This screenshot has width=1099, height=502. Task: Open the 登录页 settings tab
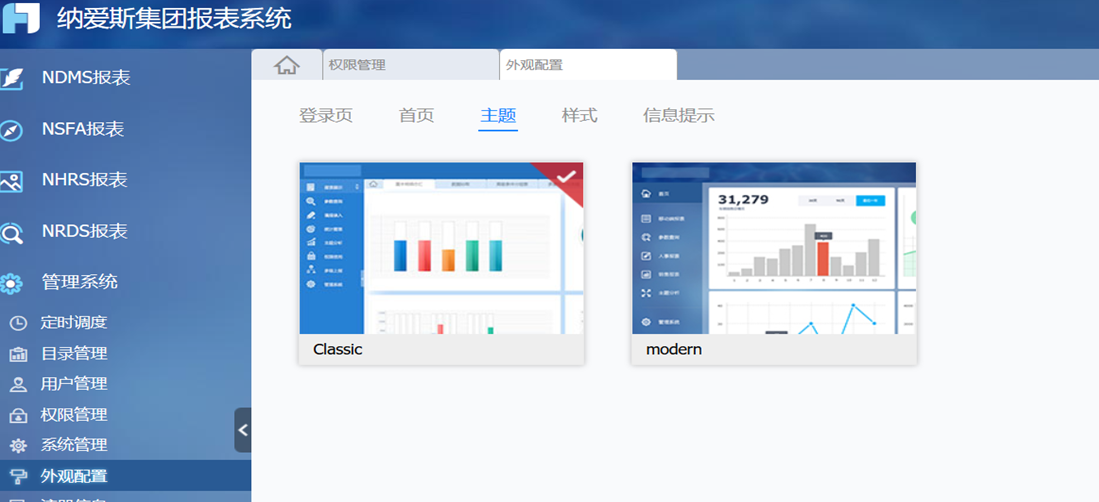tap(326, 116)
